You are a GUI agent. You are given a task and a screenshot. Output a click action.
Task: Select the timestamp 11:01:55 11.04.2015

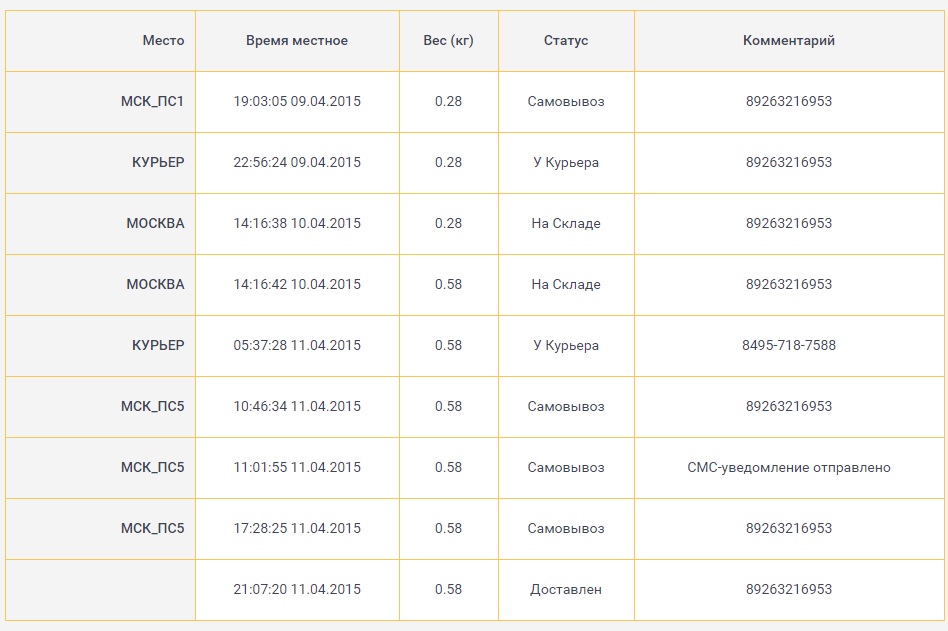pos(297,468)
